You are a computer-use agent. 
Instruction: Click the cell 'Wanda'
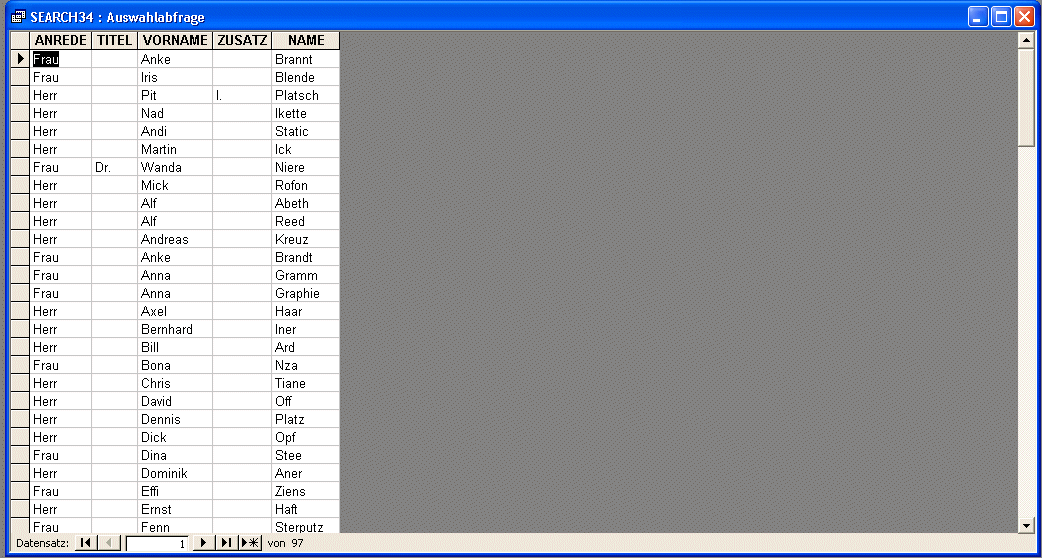click(x=175, y=167)
